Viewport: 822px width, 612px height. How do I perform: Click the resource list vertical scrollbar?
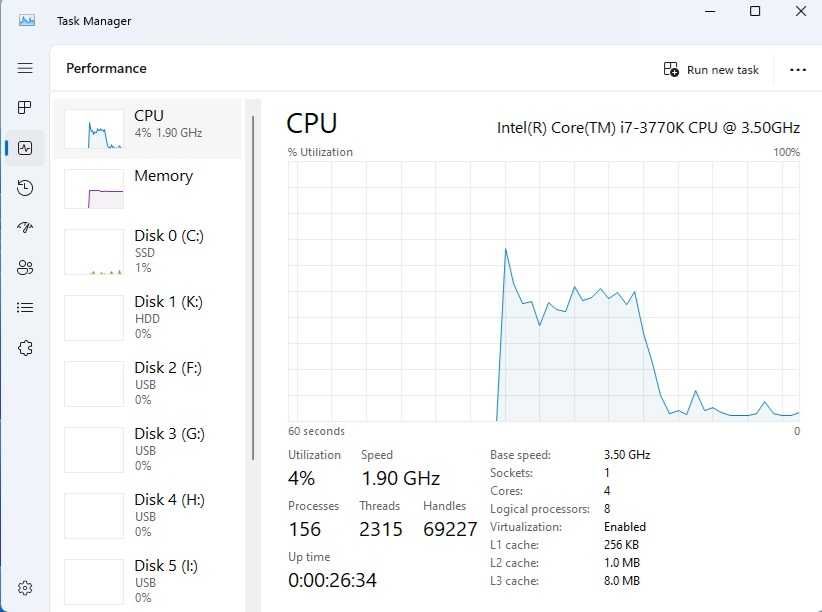tap(253, 288)
